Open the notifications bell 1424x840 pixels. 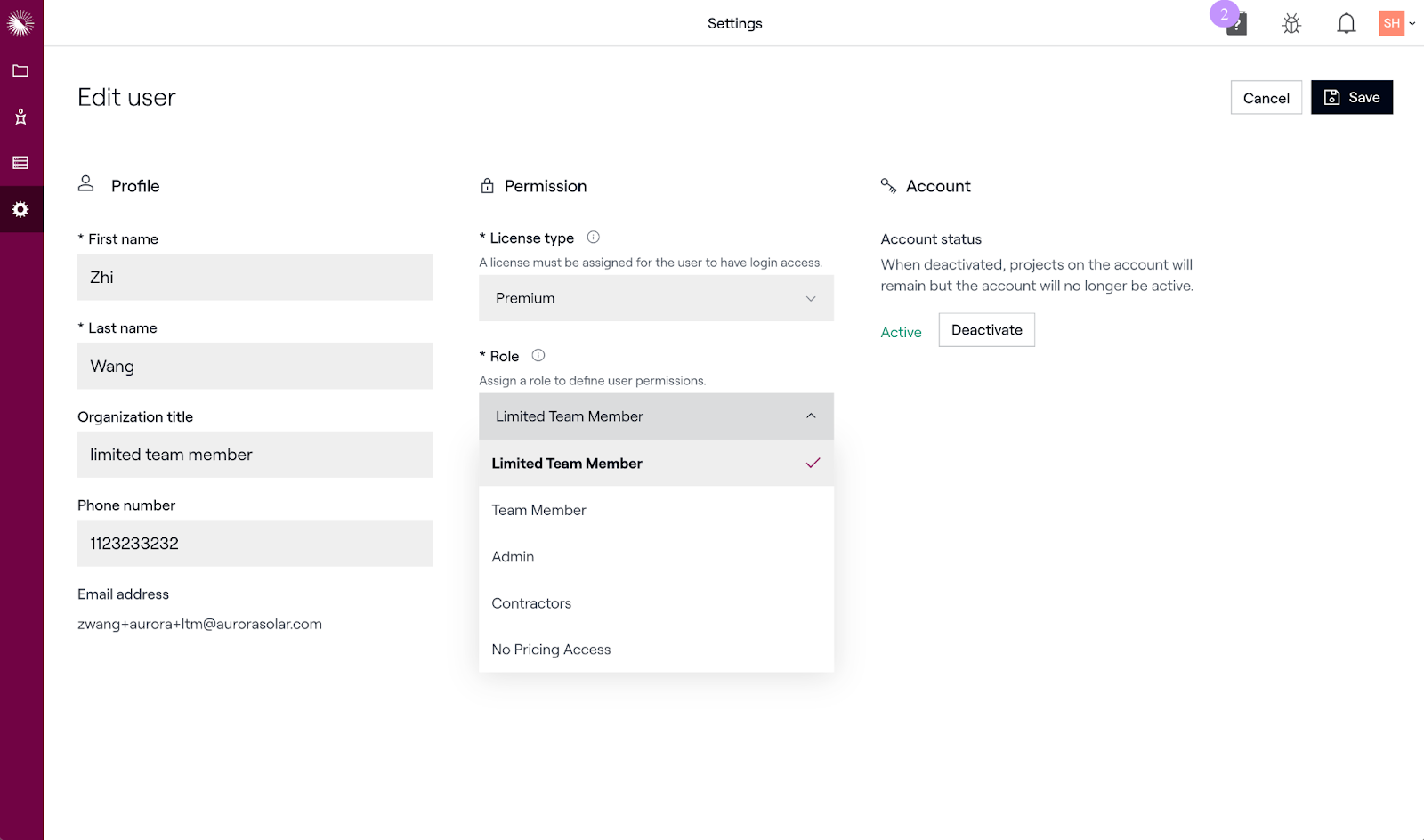[x=1346, y=24]
